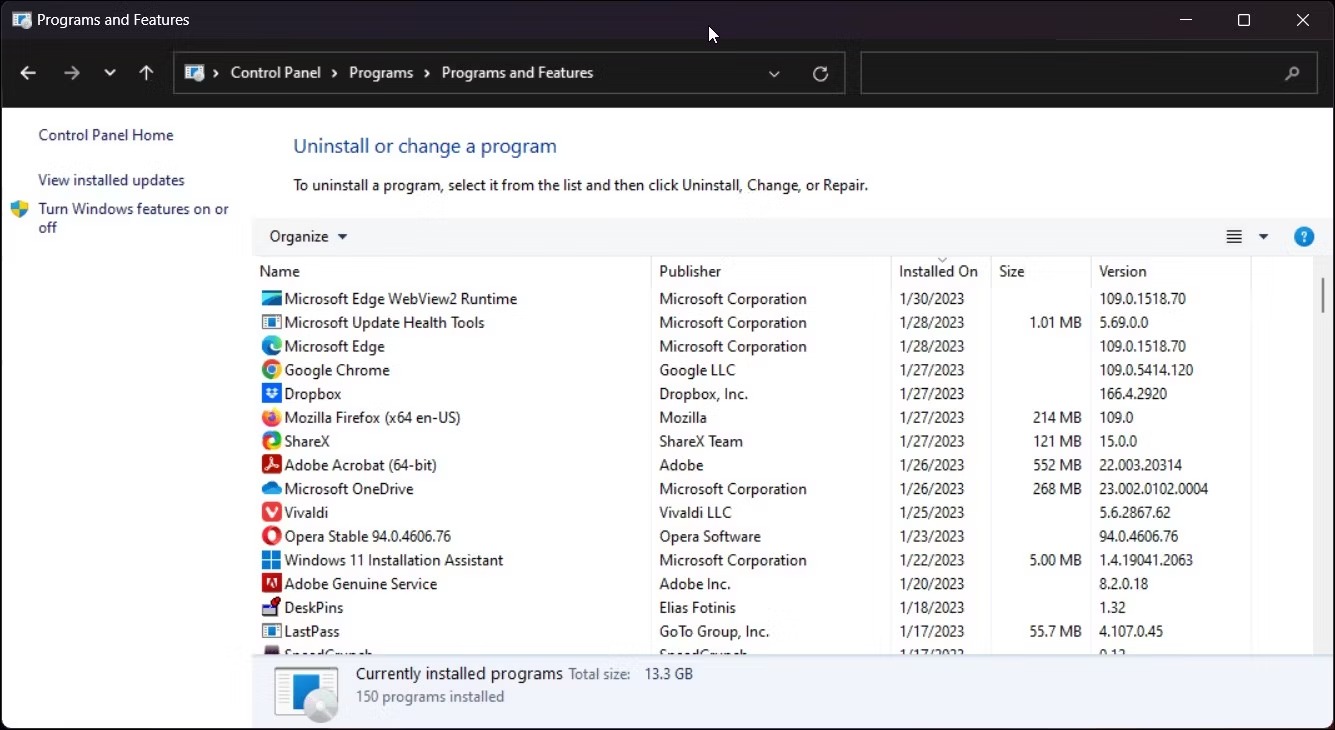Screen dimensions: 1335x730
Task: Click the Mozilla Firefox icon
Action: pyautogui.click(x=271, y=417)
